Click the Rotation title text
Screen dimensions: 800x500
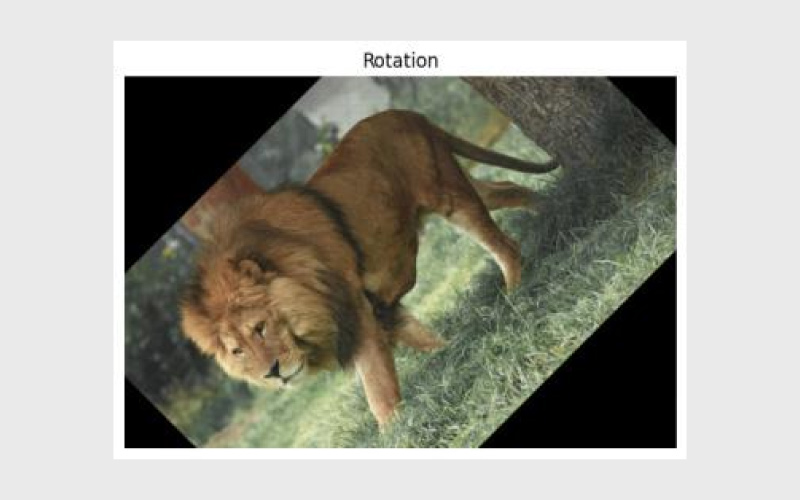pos(401,61)
